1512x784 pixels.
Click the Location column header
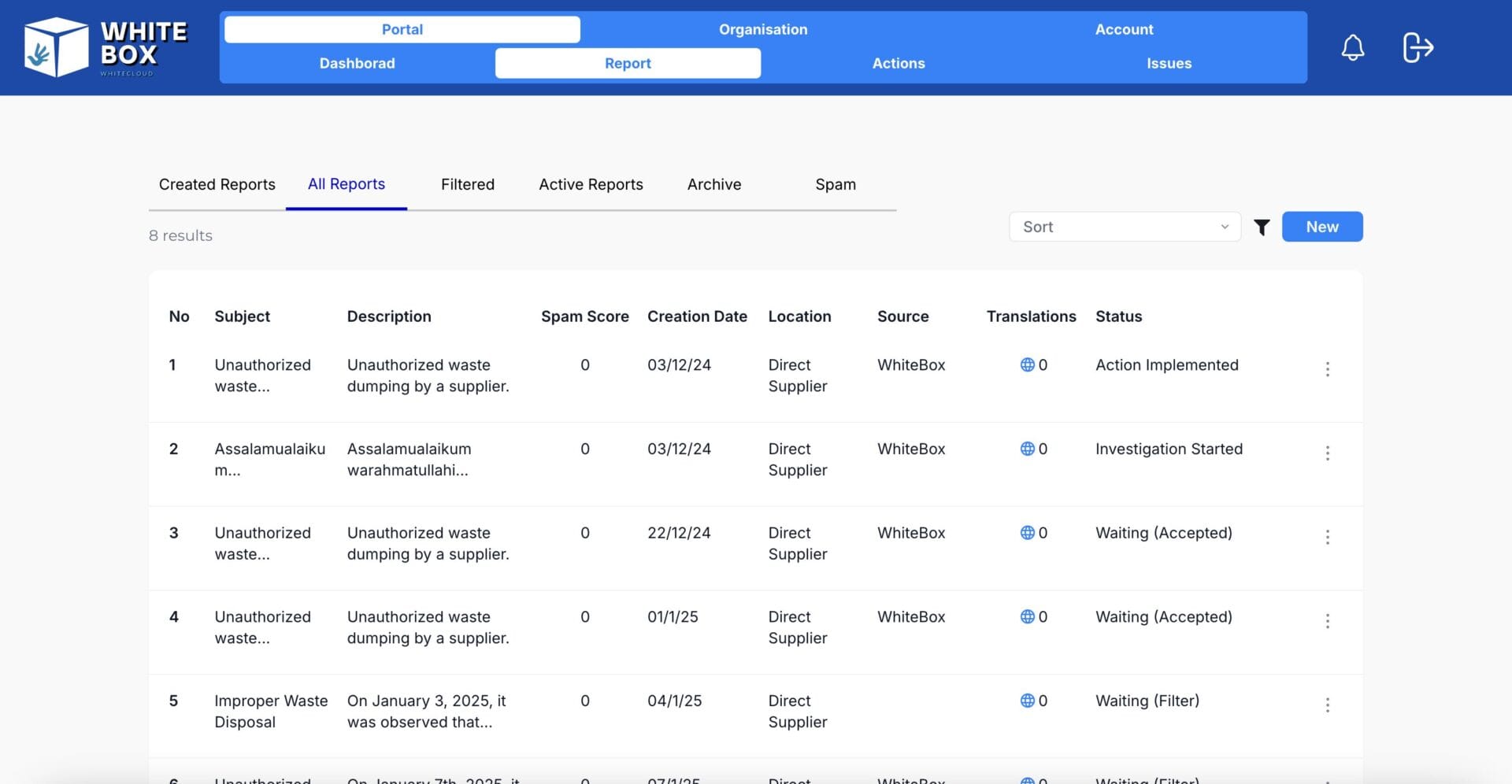coord(799,316)
